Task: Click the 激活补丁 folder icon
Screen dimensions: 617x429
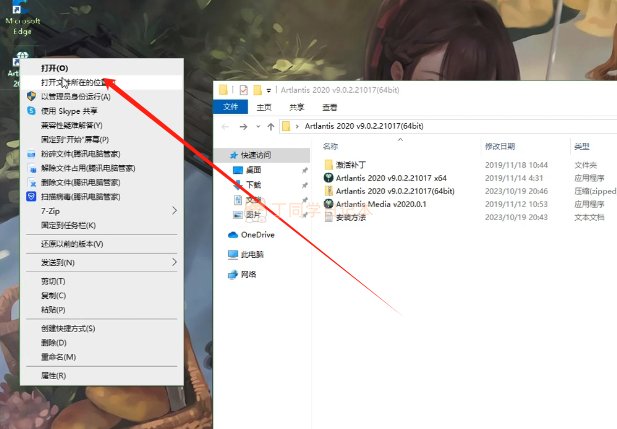Action: click(x=329, y=165)
